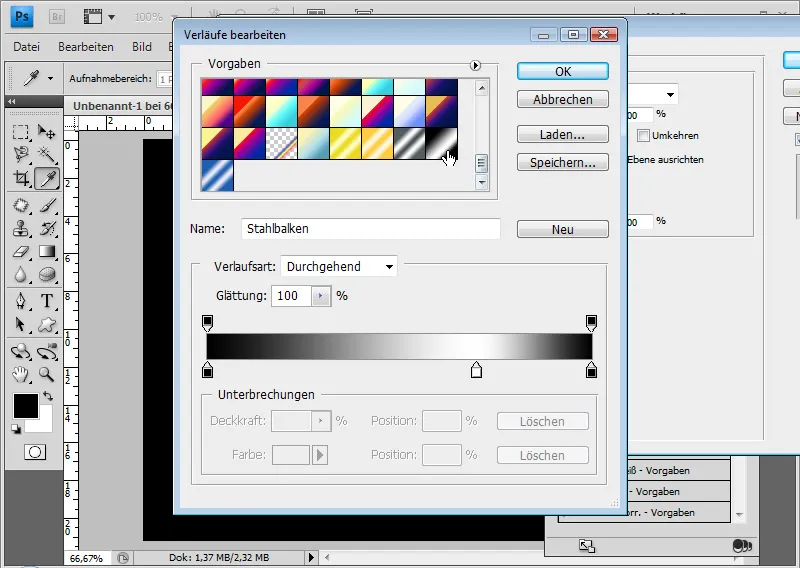This screenshot has height=568, width=800.
Task: Select the Gradient tool
Action: pyautogui.click(x=46, y=252)
